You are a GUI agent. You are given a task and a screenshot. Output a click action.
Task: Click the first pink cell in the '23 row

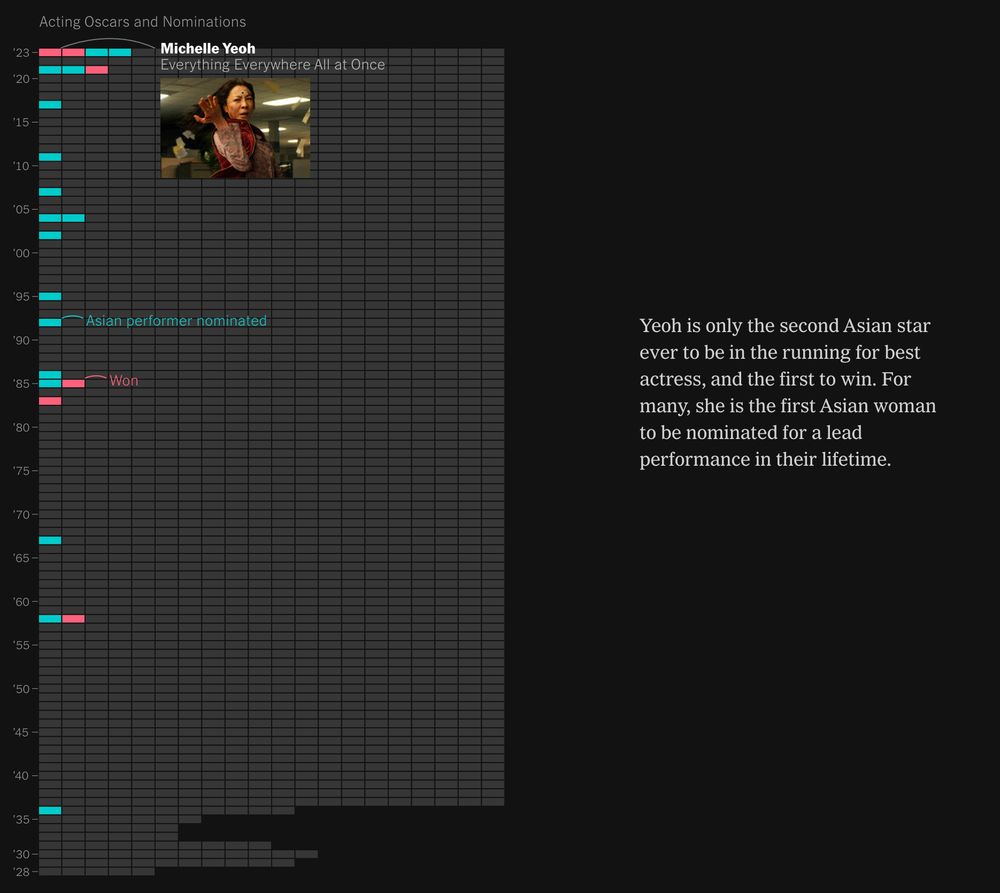(x=50, y=52)
